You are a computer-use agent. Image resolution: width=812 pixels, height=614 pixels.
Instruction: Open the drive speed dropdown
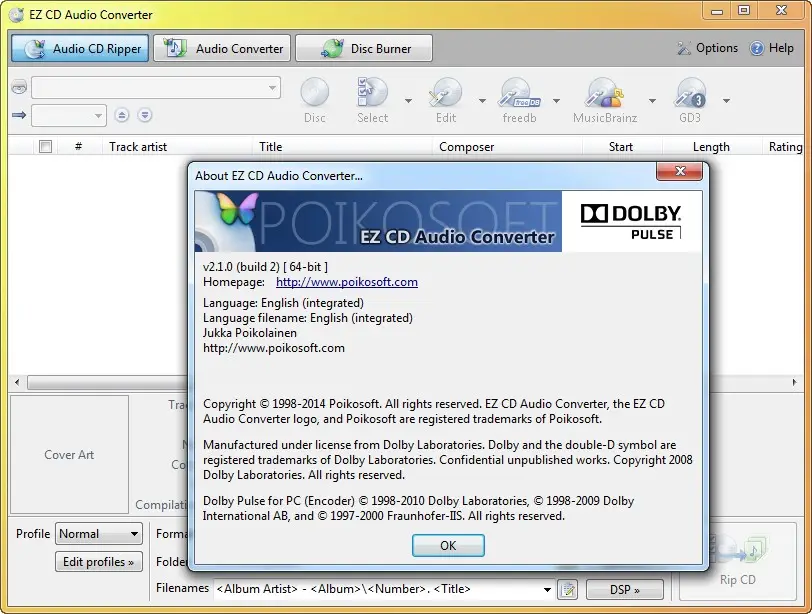click(69, 115)
